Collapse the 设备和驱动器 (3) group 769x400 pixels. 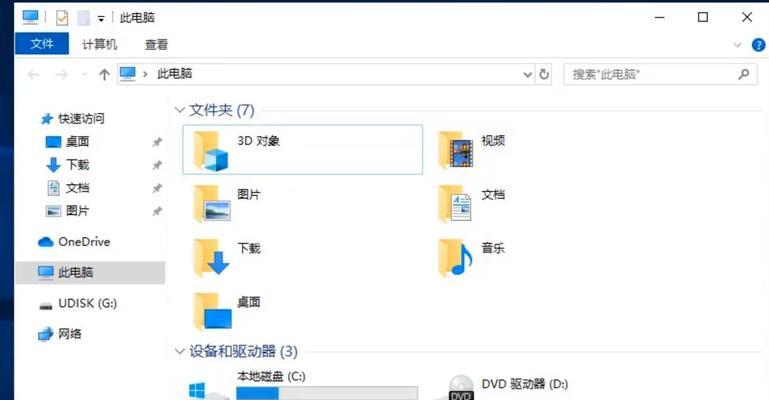179,351
